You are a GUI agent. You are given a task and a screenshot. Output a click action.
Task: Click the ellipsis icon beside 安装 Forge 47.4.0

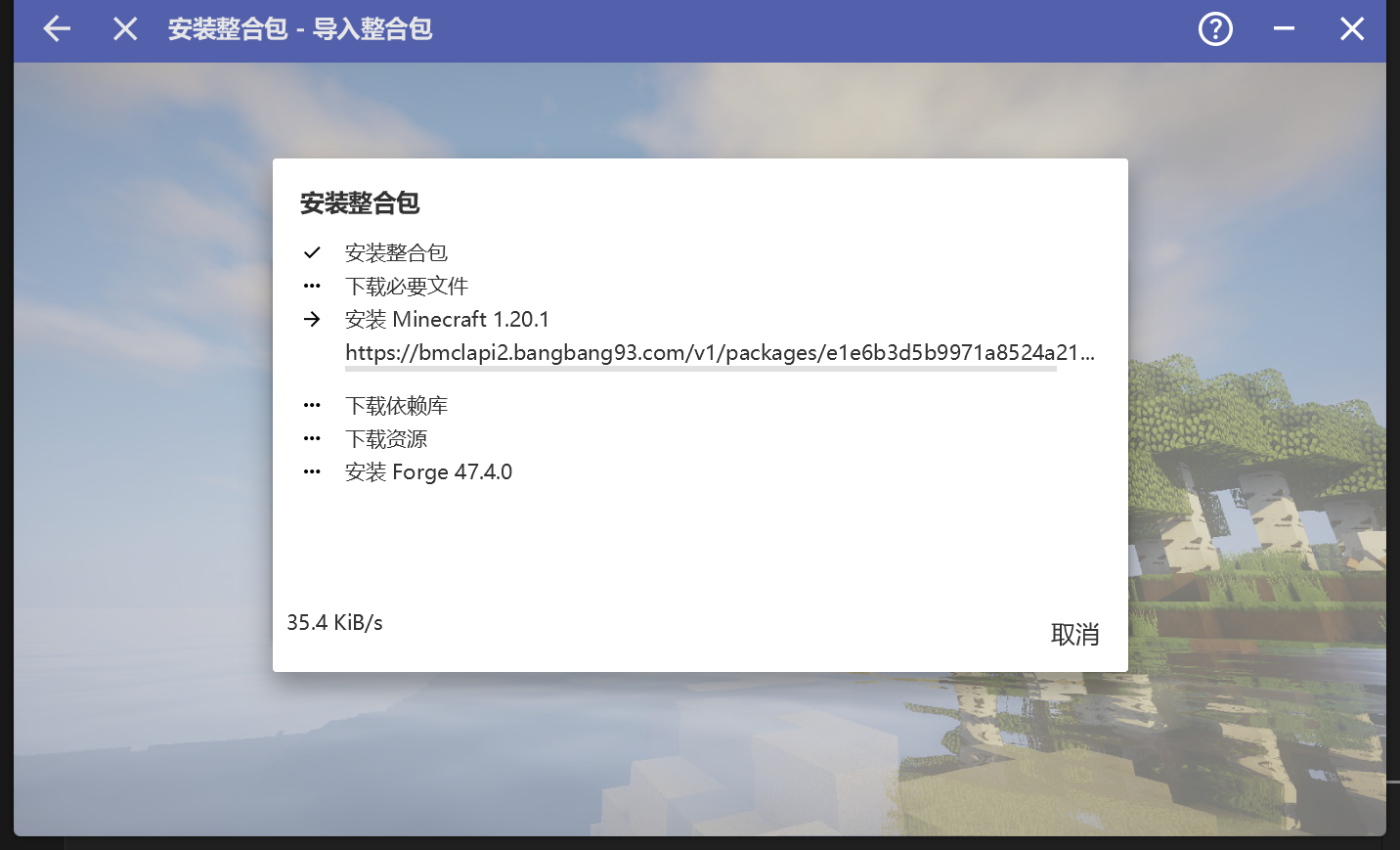(312, 471)
